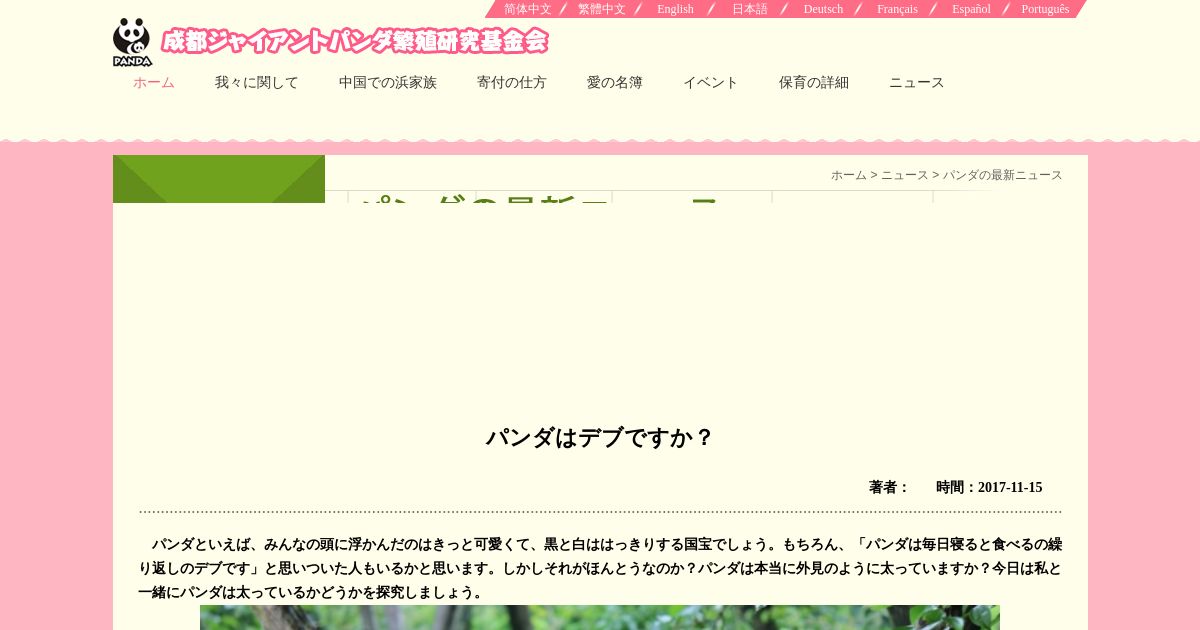Switch language to Français
The width and height of the screenshot is (1200, 630).
click(x=897, y=9)
